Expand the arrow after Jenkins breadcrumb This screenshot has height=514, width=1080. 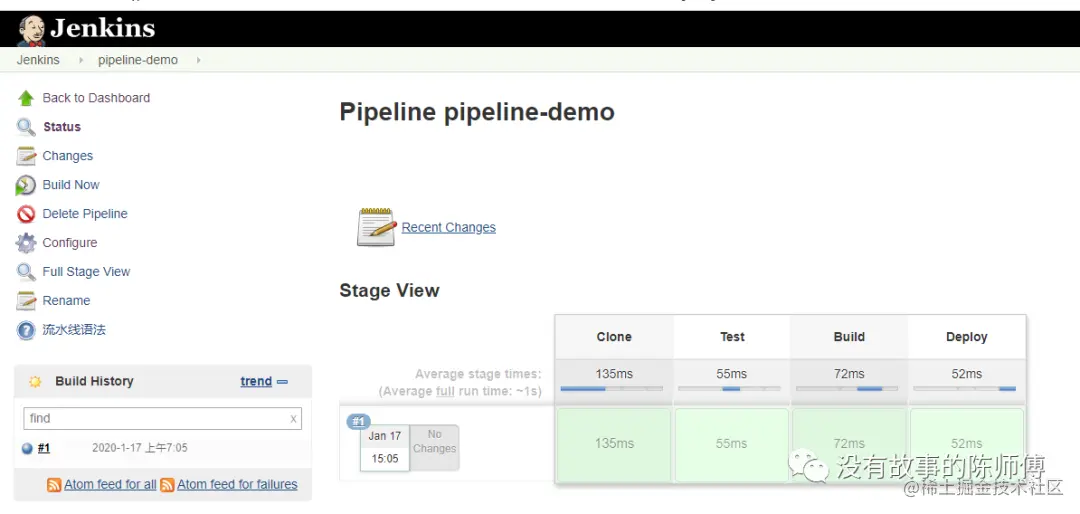(x=81, y=60)
